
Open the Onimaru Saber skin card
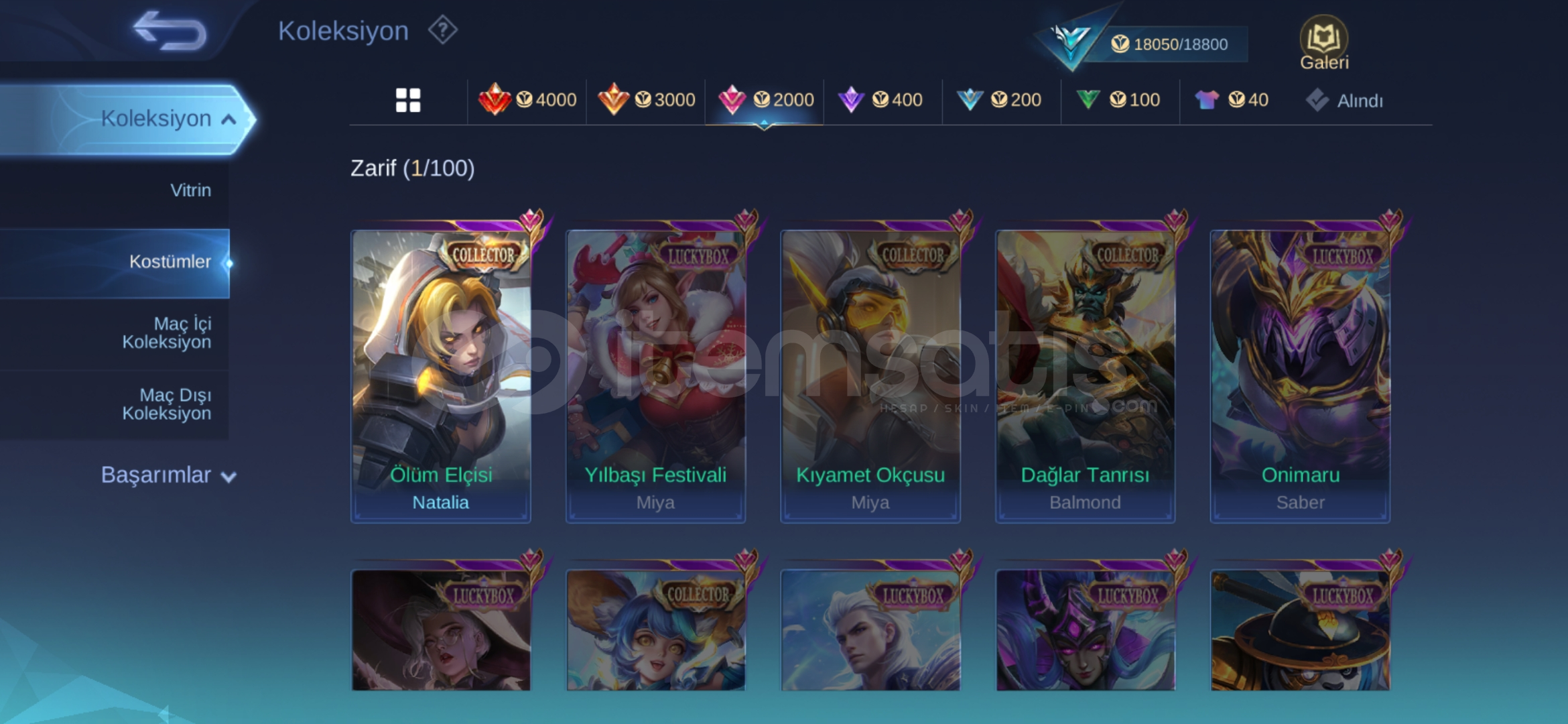[1300, 375]
